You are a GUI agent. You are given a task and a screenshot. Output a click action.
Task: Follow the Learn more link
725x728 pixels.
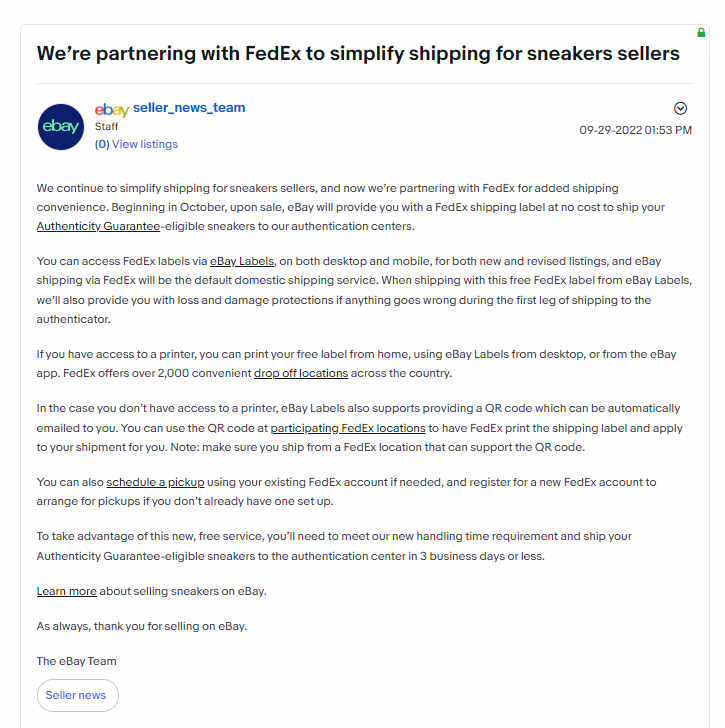[66, 591]
